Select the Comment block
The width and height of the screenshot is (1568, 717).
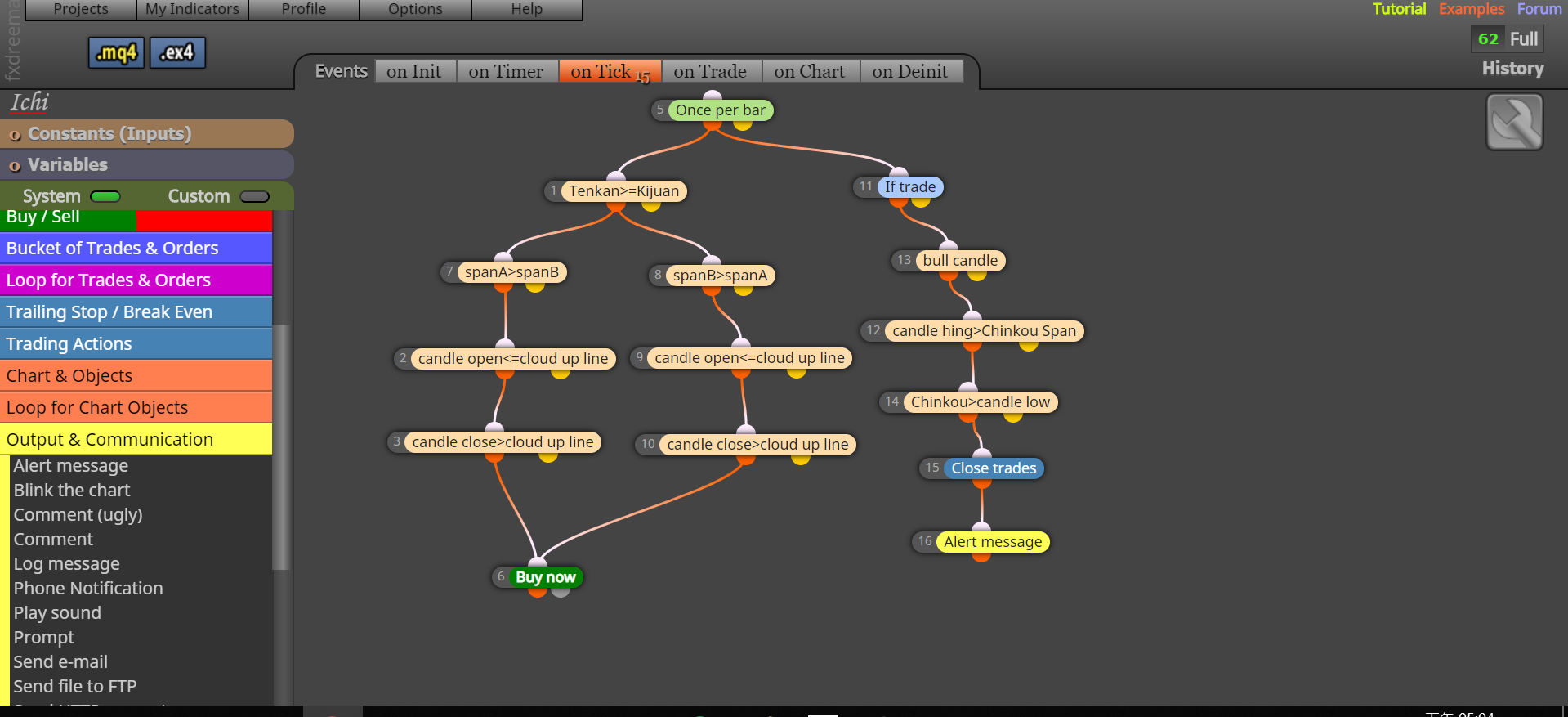tap(53, 540)
